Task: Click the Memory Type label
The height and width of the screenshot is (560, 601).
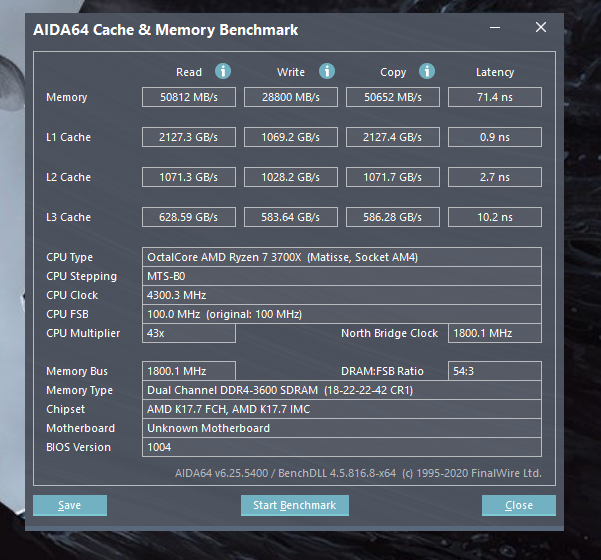Action: (x=79, y=391)
